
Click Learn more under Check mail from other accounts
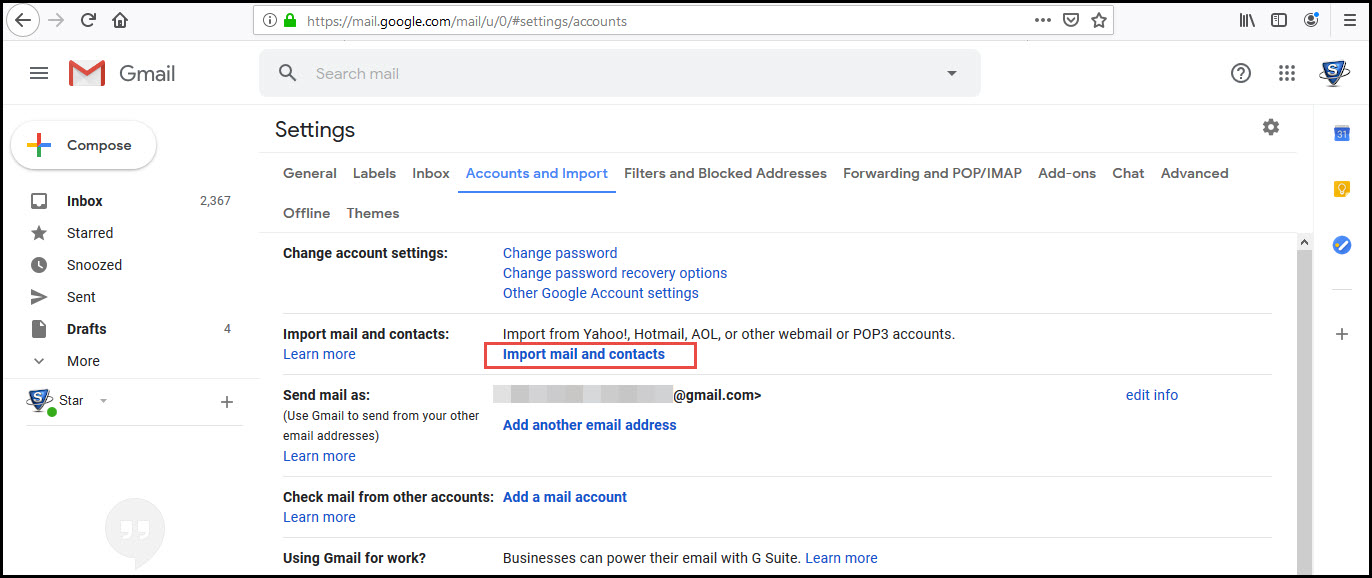coord(319,517)
